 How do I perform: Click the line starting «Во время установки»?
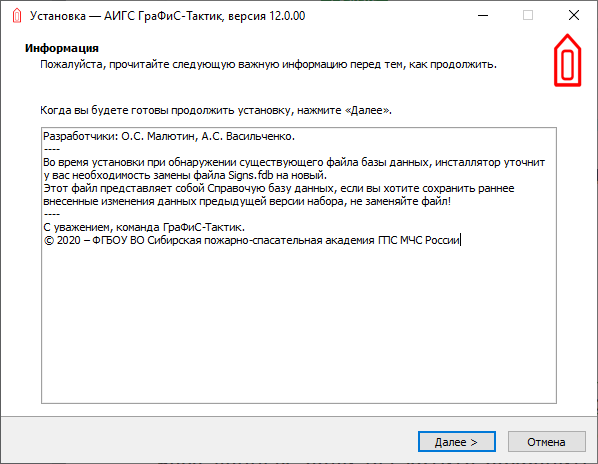click(294, 162)
